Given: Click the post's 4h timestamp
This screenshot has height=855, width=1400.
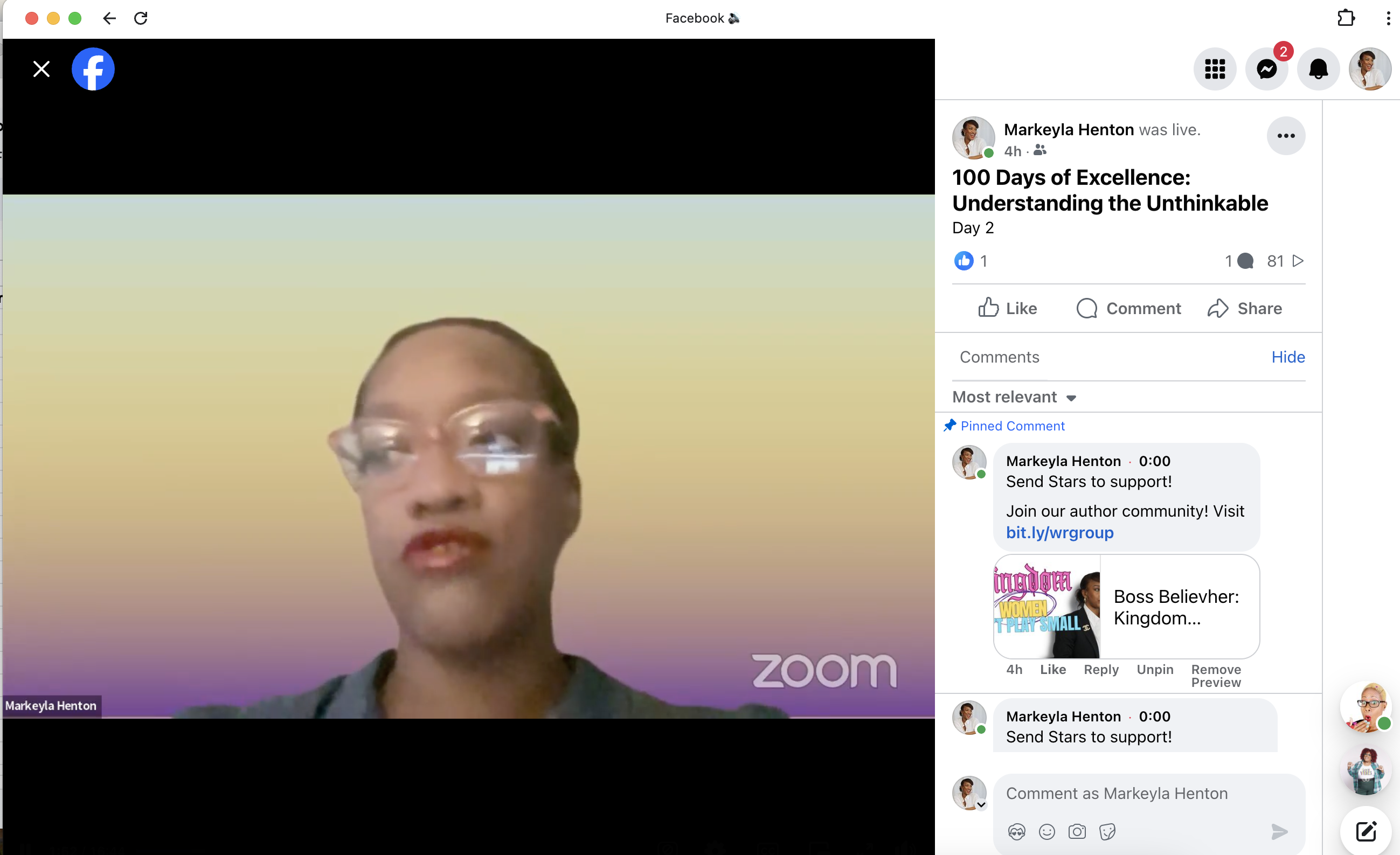Looking at the screenshot, I should click(1013, 151).
